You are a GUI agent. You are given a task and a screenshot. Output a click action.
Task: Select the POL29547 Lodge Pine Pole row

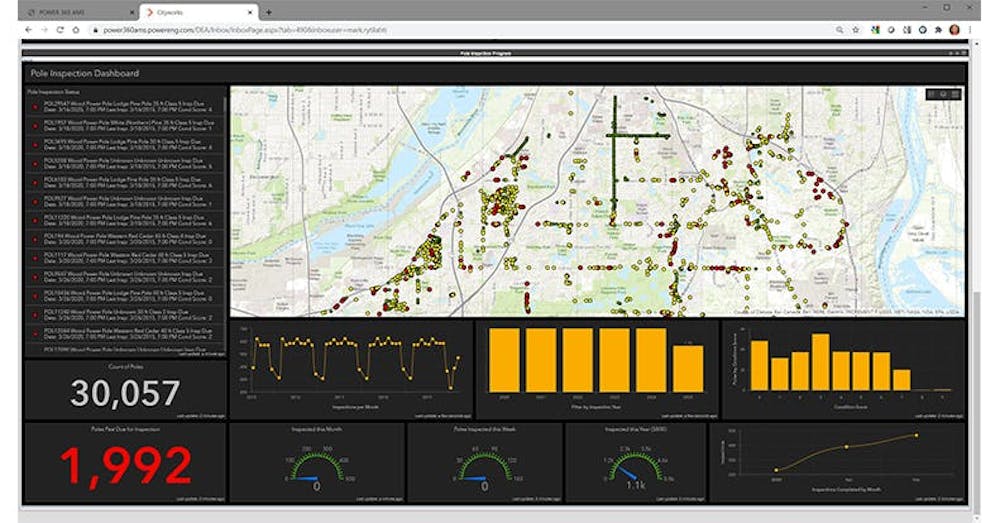(124, 107)
